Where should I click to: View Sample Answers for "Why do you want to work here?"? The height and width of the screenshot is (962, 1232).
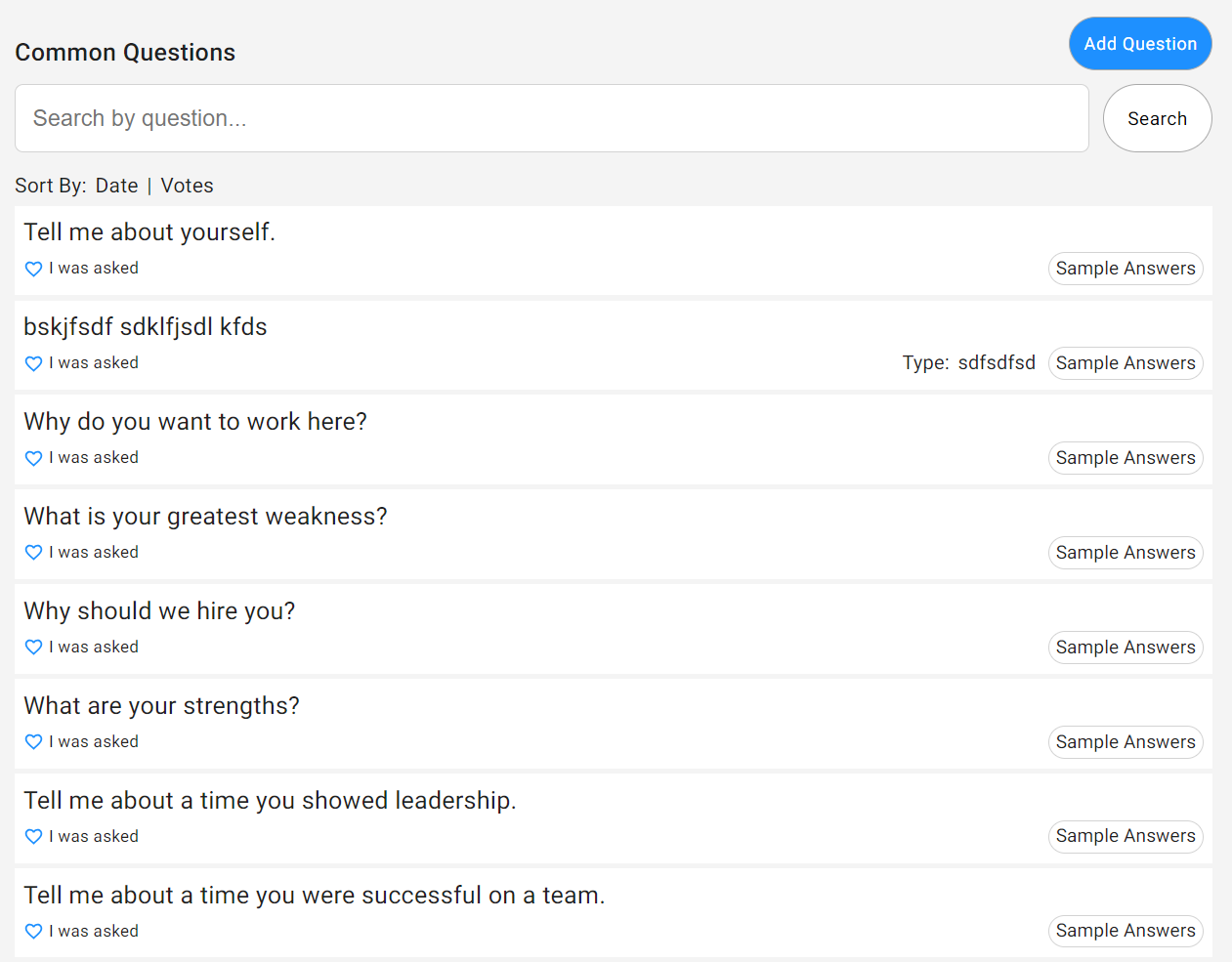click(x=1125, y=458)
